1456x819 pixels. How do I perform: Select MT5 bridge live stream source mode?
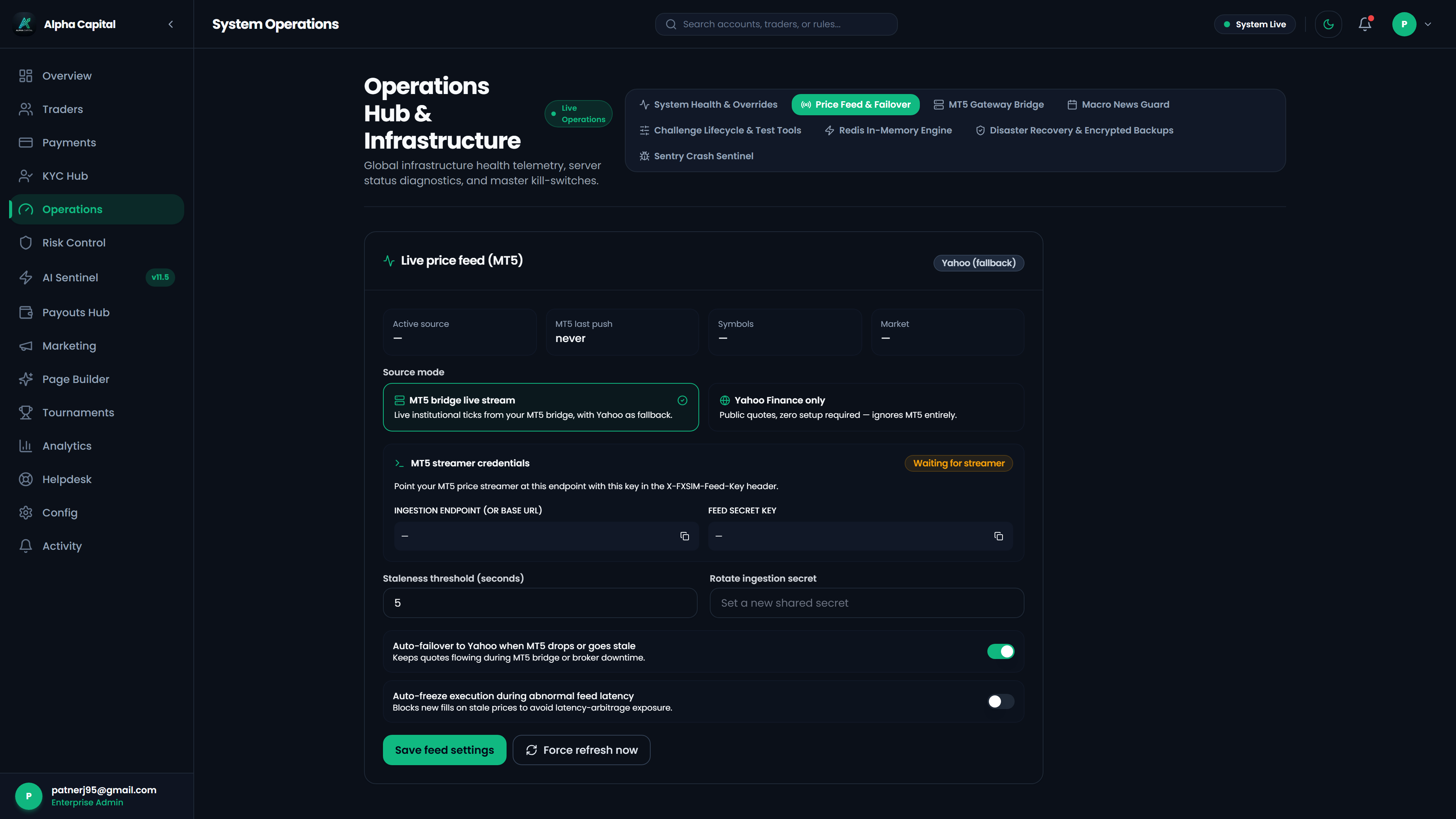coord(541,407)
